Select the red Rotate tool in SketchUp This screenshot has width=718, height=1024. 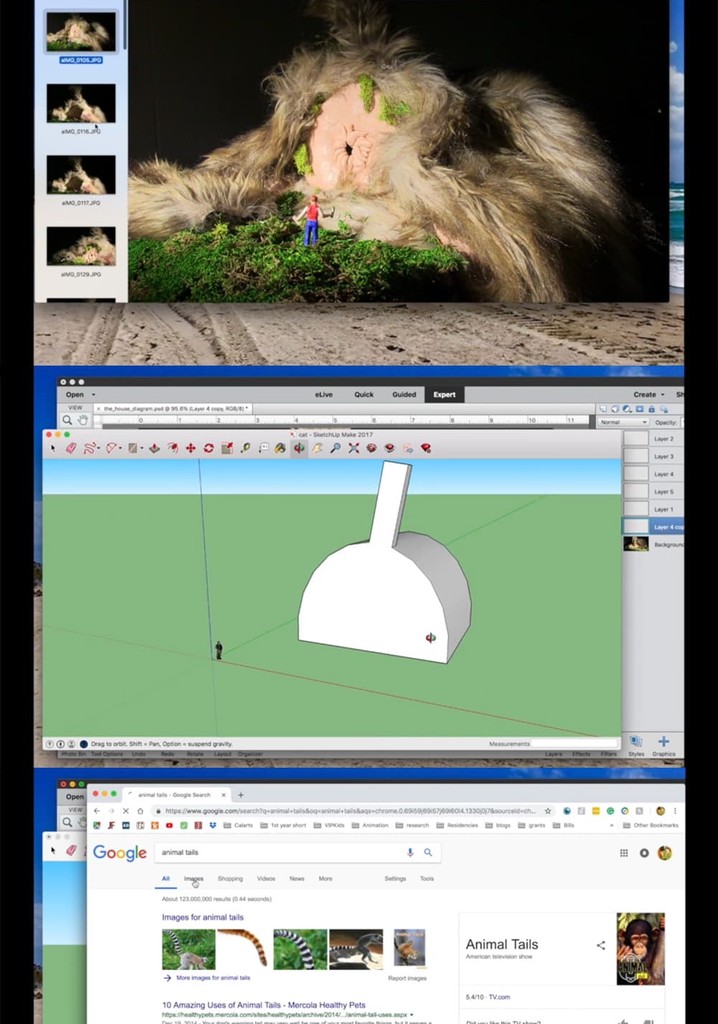209,448
